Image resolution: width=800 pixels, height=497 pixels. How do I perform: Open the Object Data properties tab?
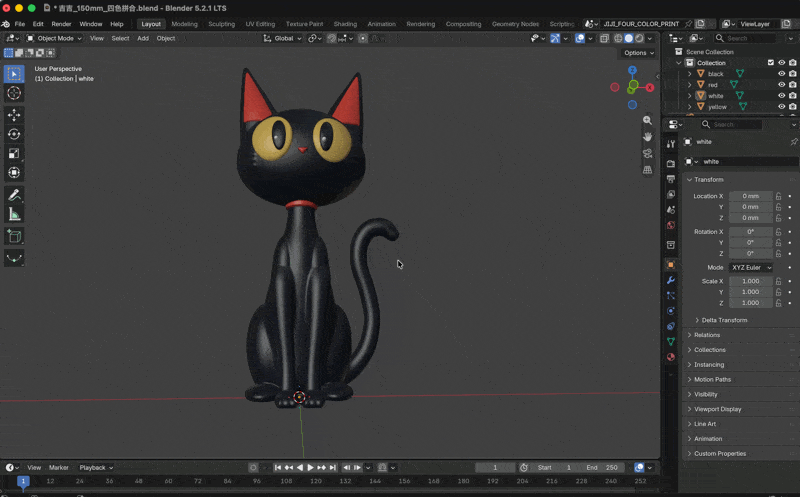(x=671, y=341)
